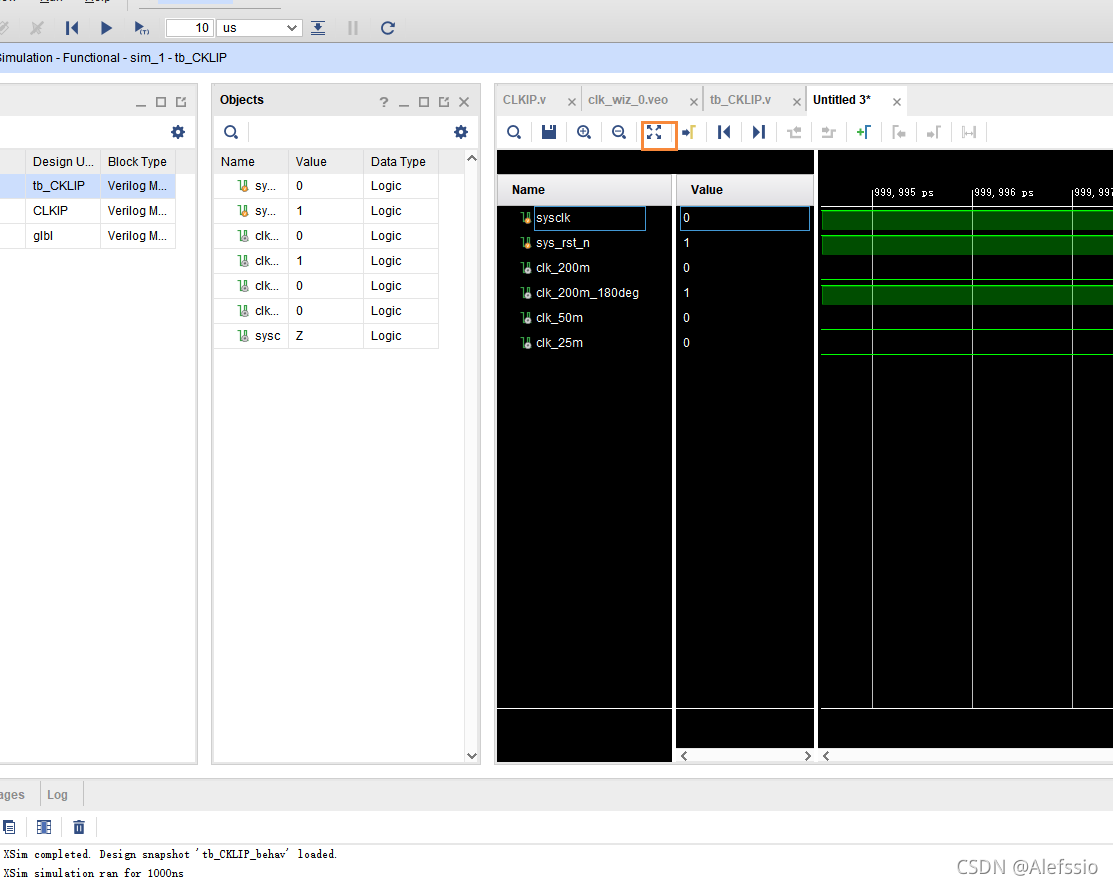Open Objects panel settings gear

461,132
